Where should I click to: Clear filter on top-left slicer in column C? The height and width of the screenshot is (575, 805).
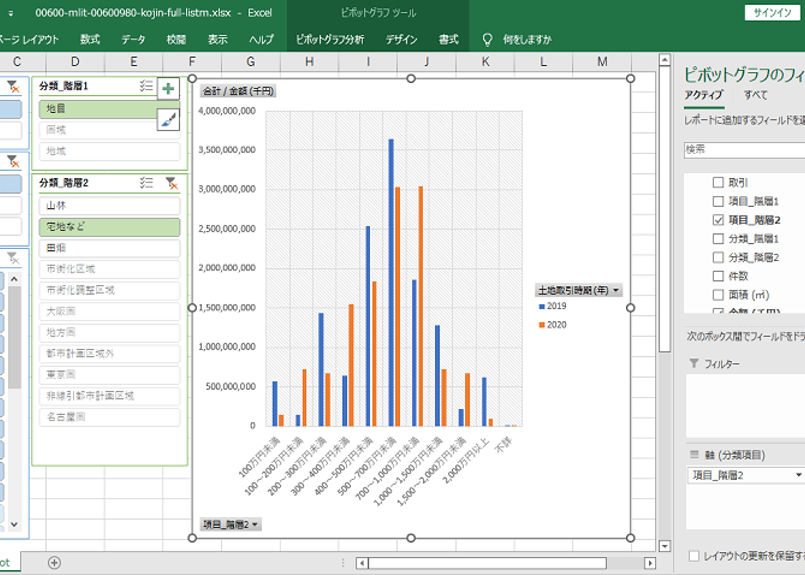[x=13, y=87]
